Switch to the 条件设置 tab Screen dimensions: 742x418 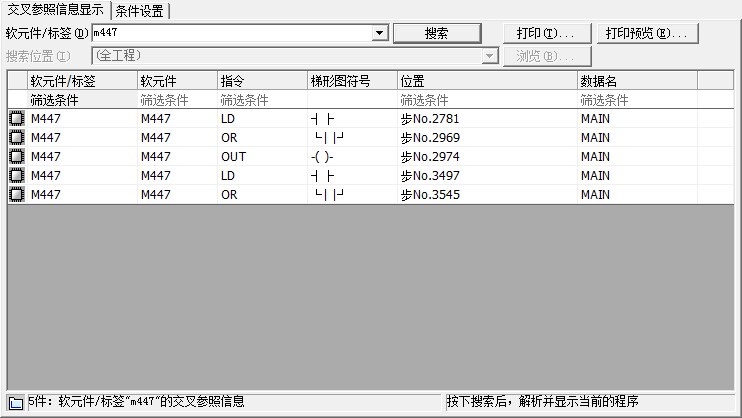(141, 11)
